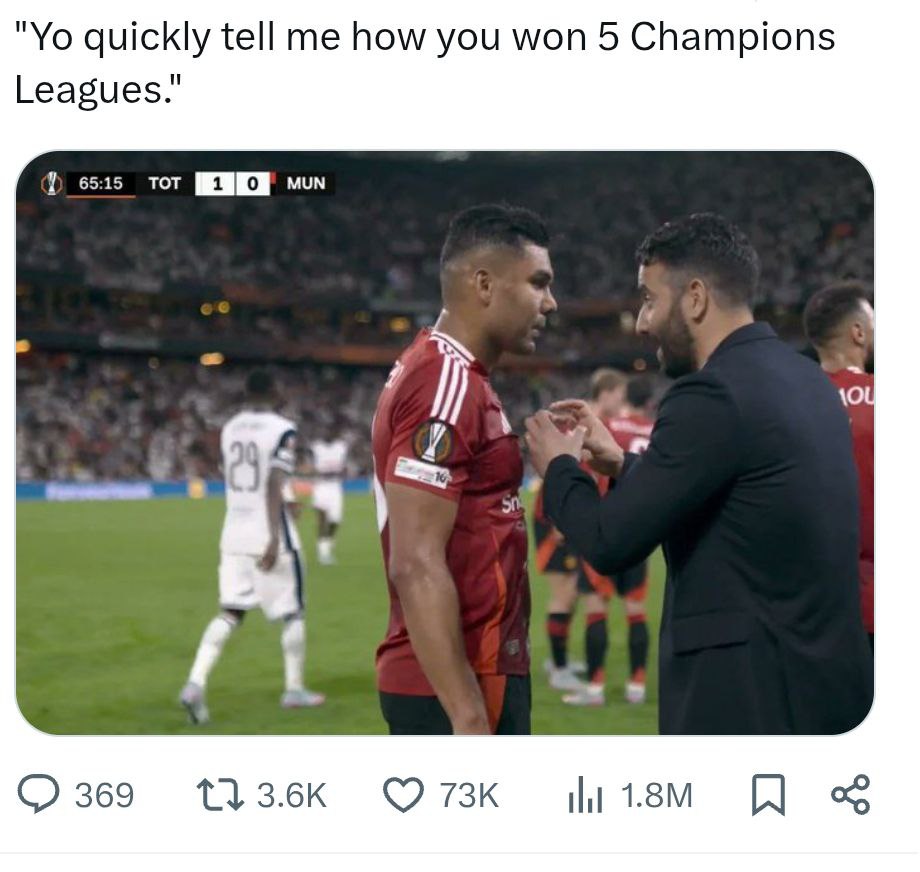The width and height of the screenshot is (920, 872).
Task: Click the 65:15 match timer in the image
Action: tap(100, 184)
